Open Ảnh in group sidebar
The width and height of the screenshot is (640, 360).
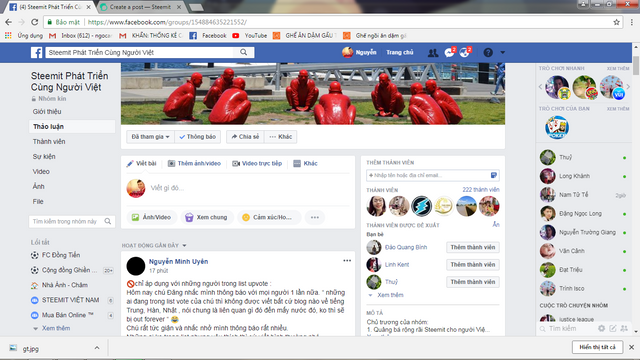pyautogui.click(x=38, y=186)
